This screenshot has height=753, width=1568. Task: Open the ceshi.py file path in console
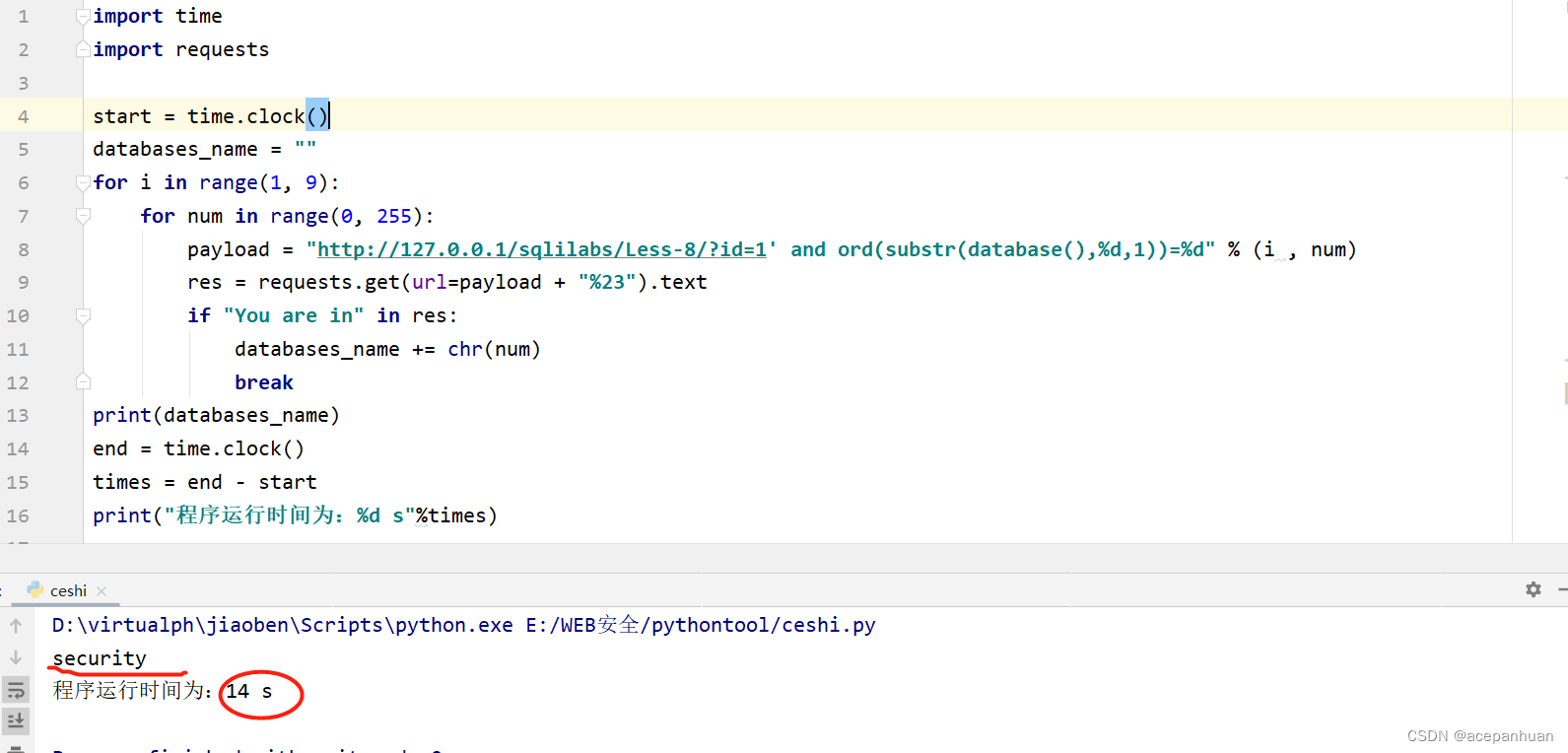(x=701, y=625)
